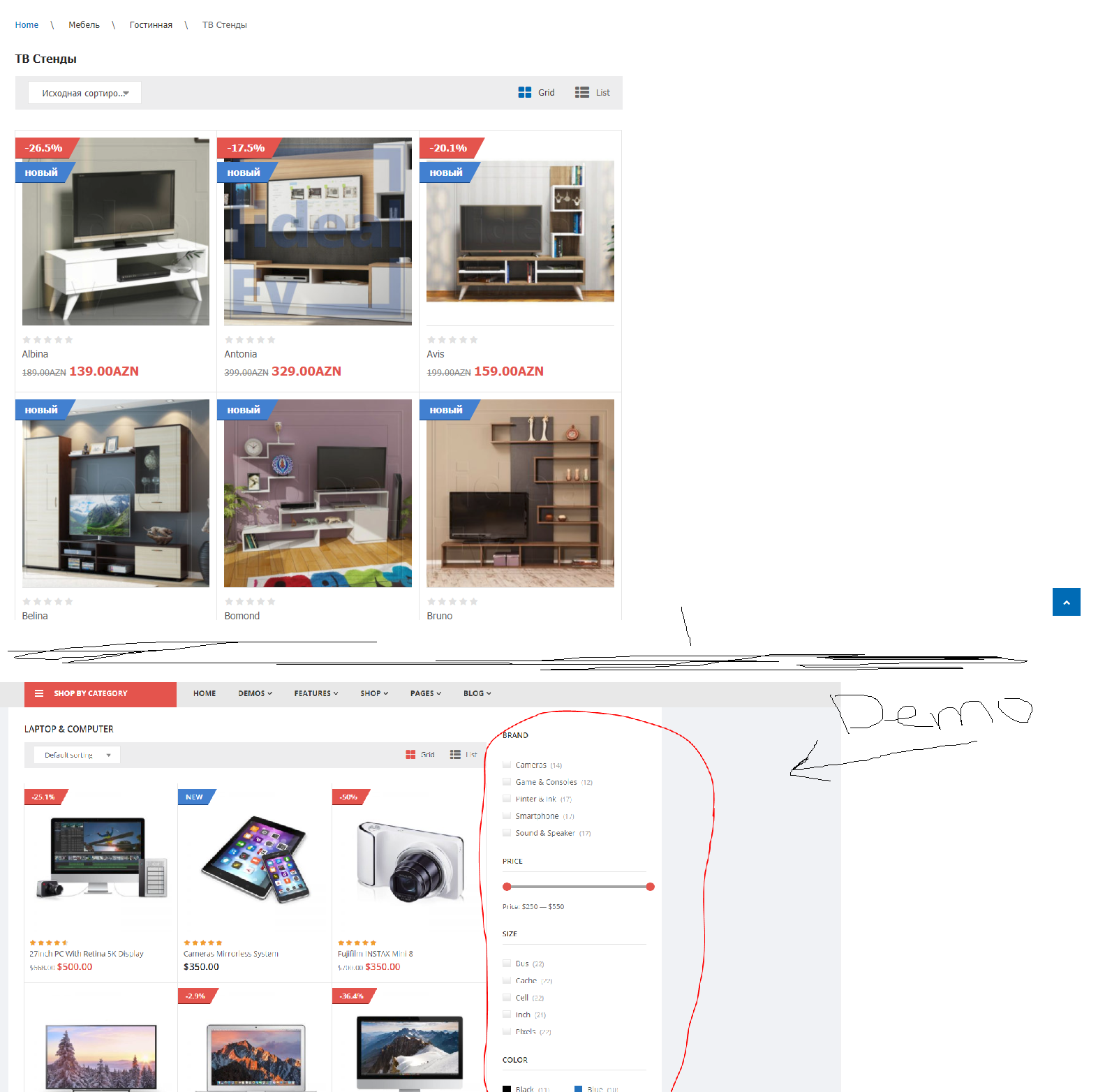Screen dimensions: 1105x1092
Task: Open Cameras Mirrorless System product link
Action: coord(231,954)
